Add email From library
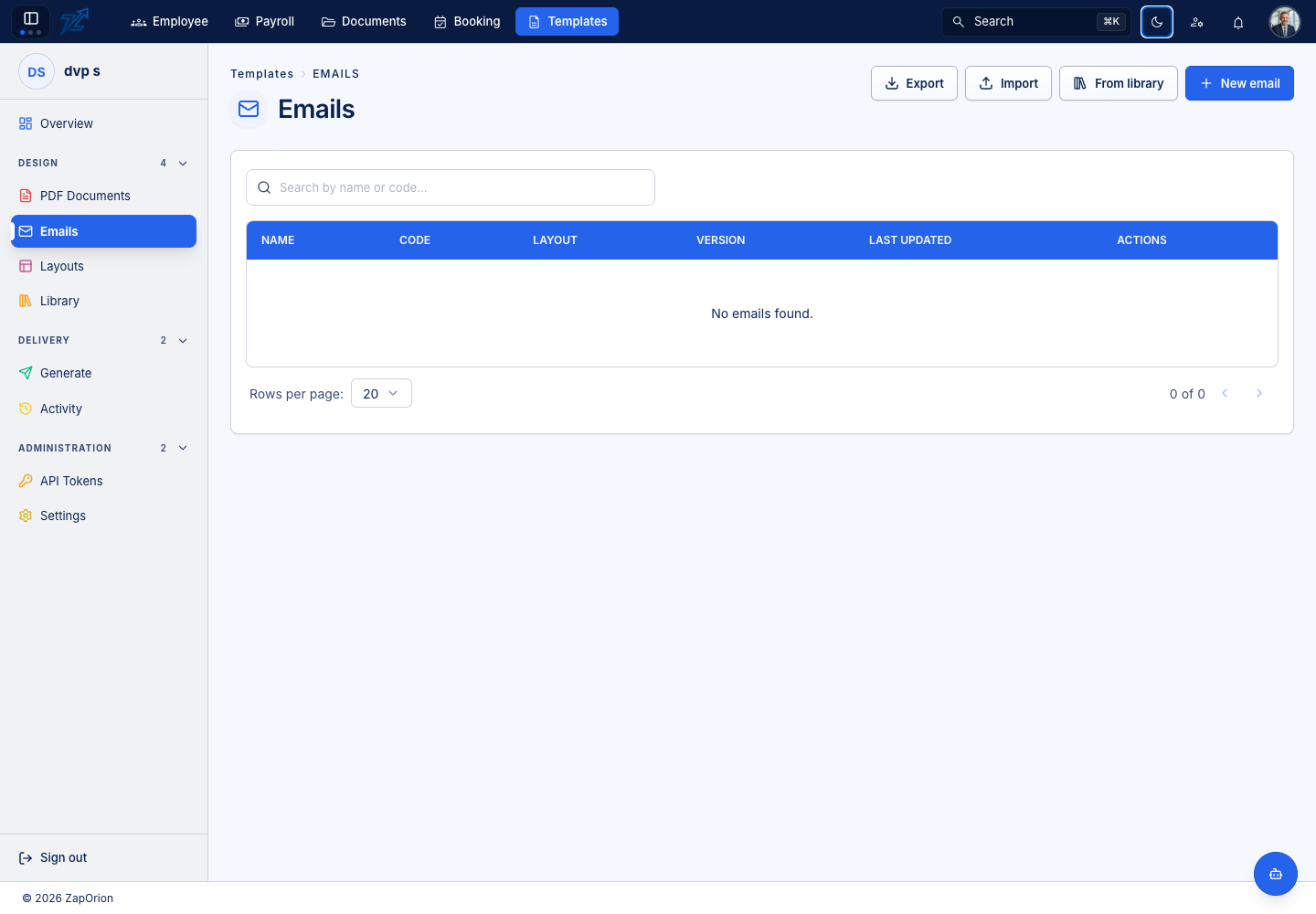 (x=1119, y=83)
